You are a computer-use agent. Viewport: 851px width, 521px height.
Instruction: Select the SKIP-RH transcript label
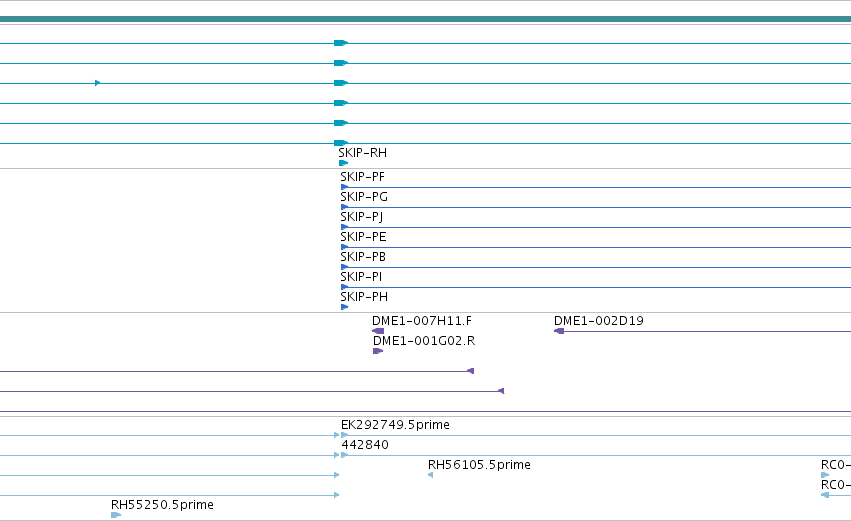tap(363, 153)
